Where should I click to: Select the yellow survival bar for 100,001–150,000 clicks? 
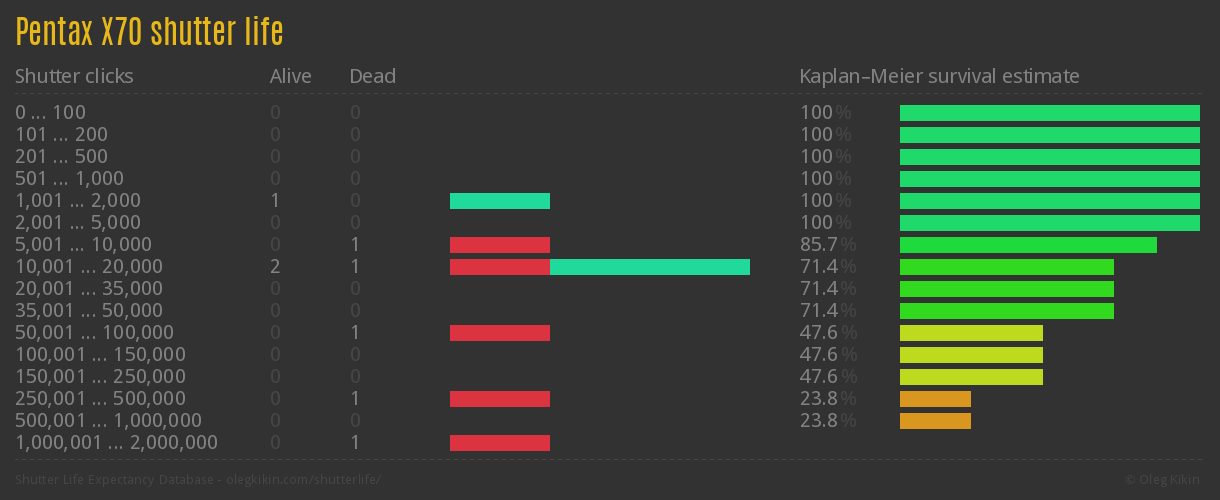[x=971, y=355]
